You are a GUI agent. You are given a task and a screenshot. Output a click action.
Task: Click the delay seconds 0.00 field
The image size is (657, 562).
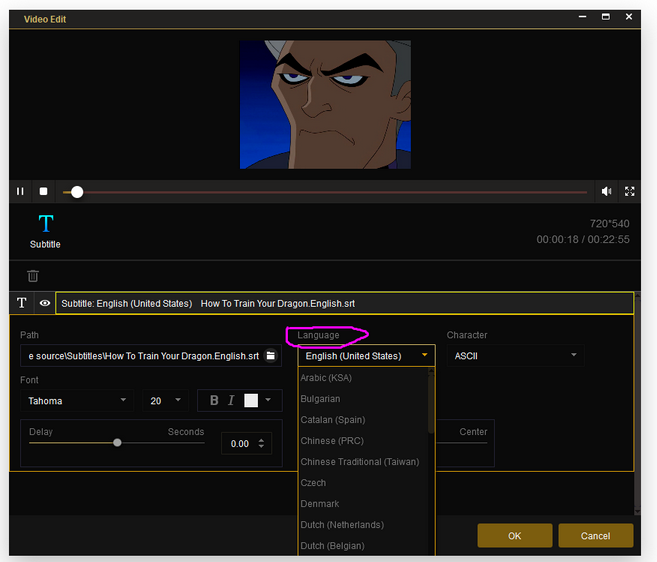point(240,443)
